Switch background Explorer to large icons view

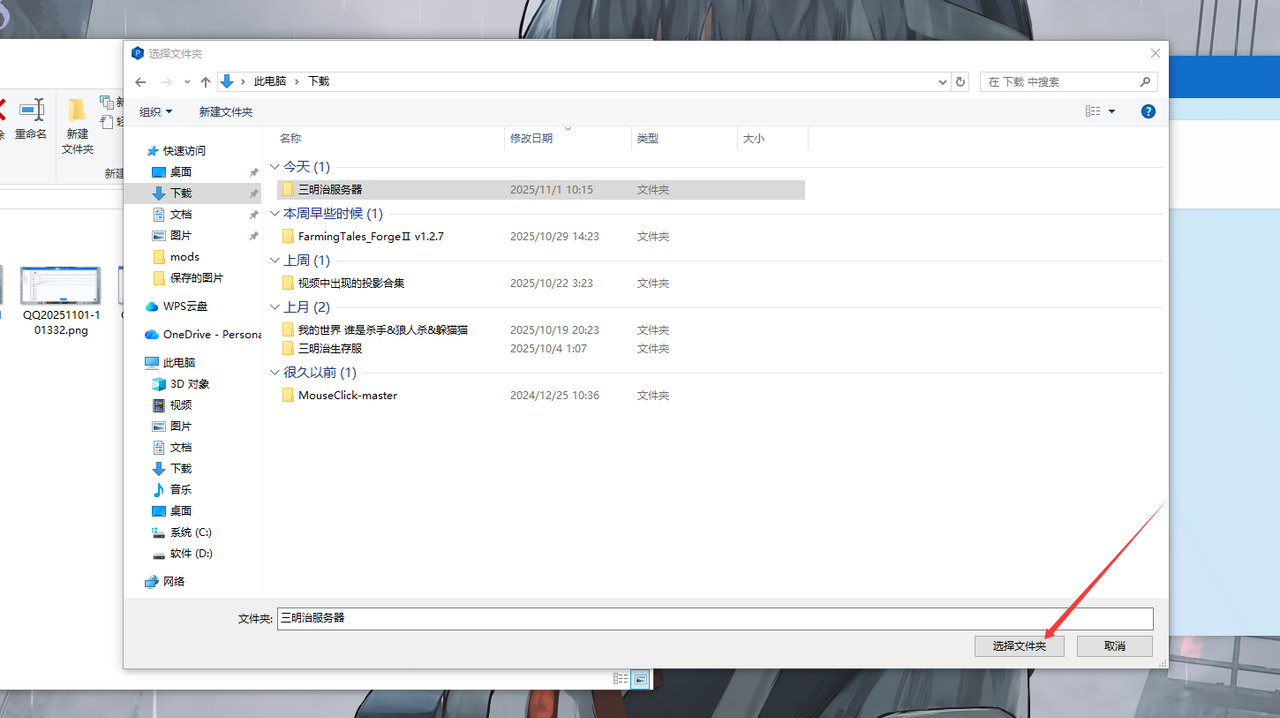[x=641, y=678]
